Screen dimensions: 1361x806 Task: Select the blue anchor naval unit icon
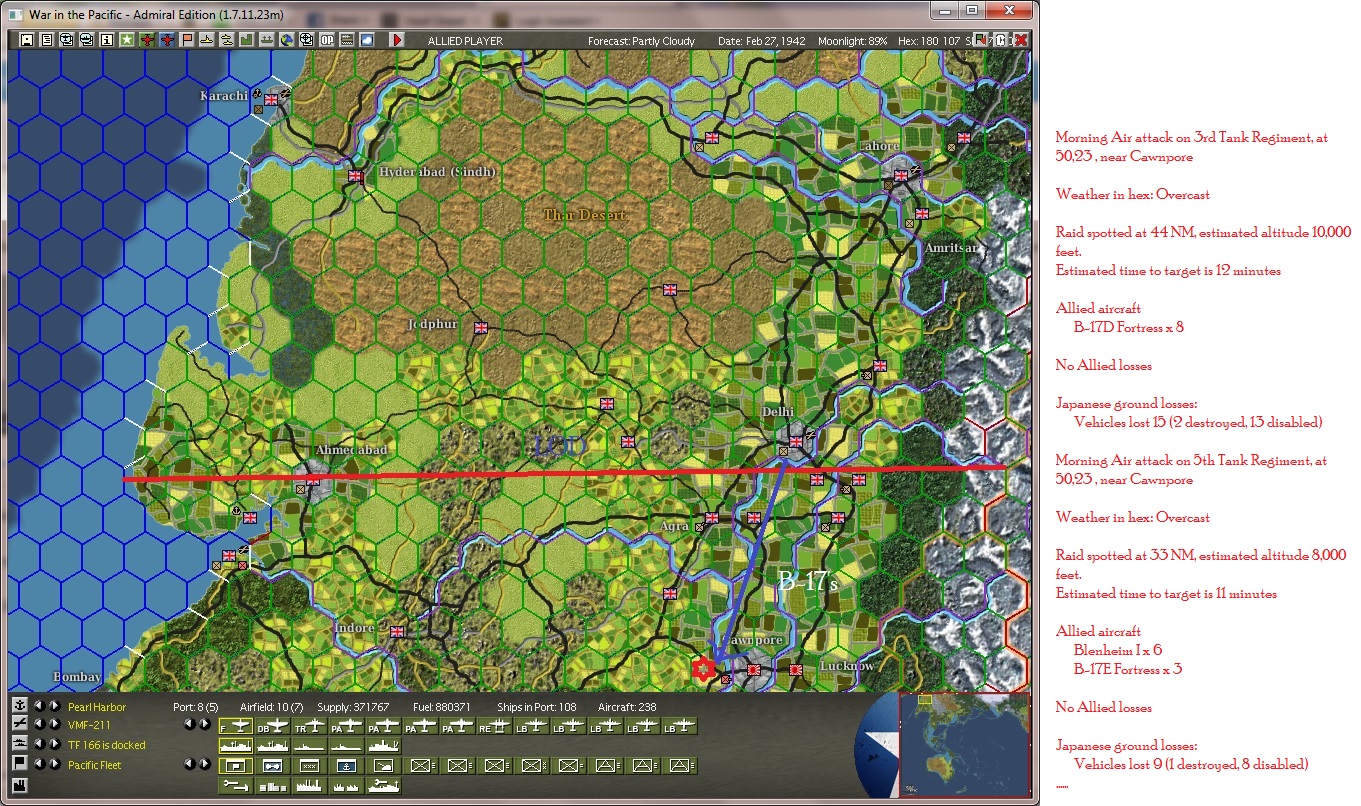pyautogui.click(x=347, y=766)
